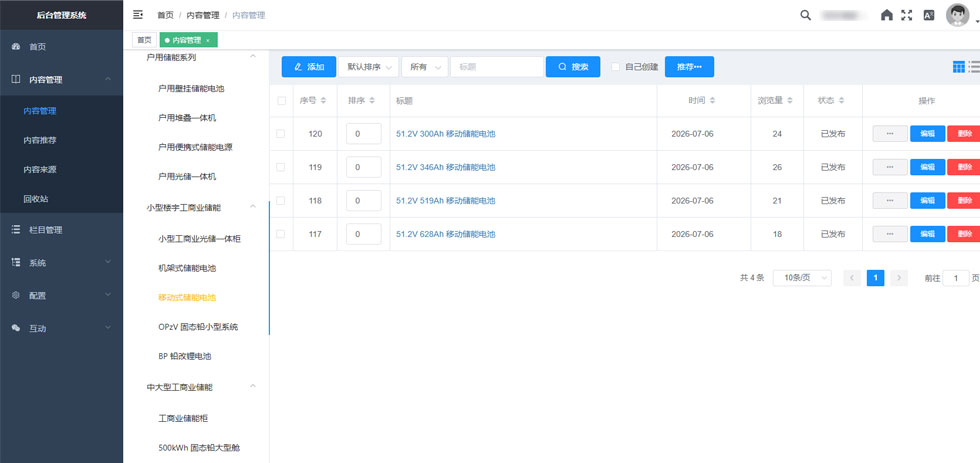Switch to list view icon
The width and height of the screenshot is (980, 463).
pos(974,67)
